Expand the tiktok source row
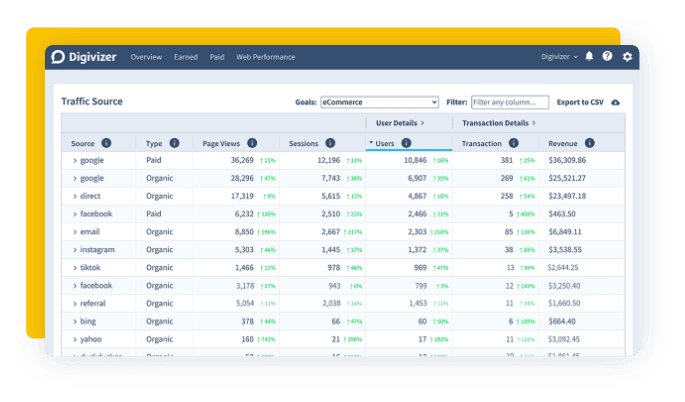This screenshot has height=402, width=685. tap(75, 268)
